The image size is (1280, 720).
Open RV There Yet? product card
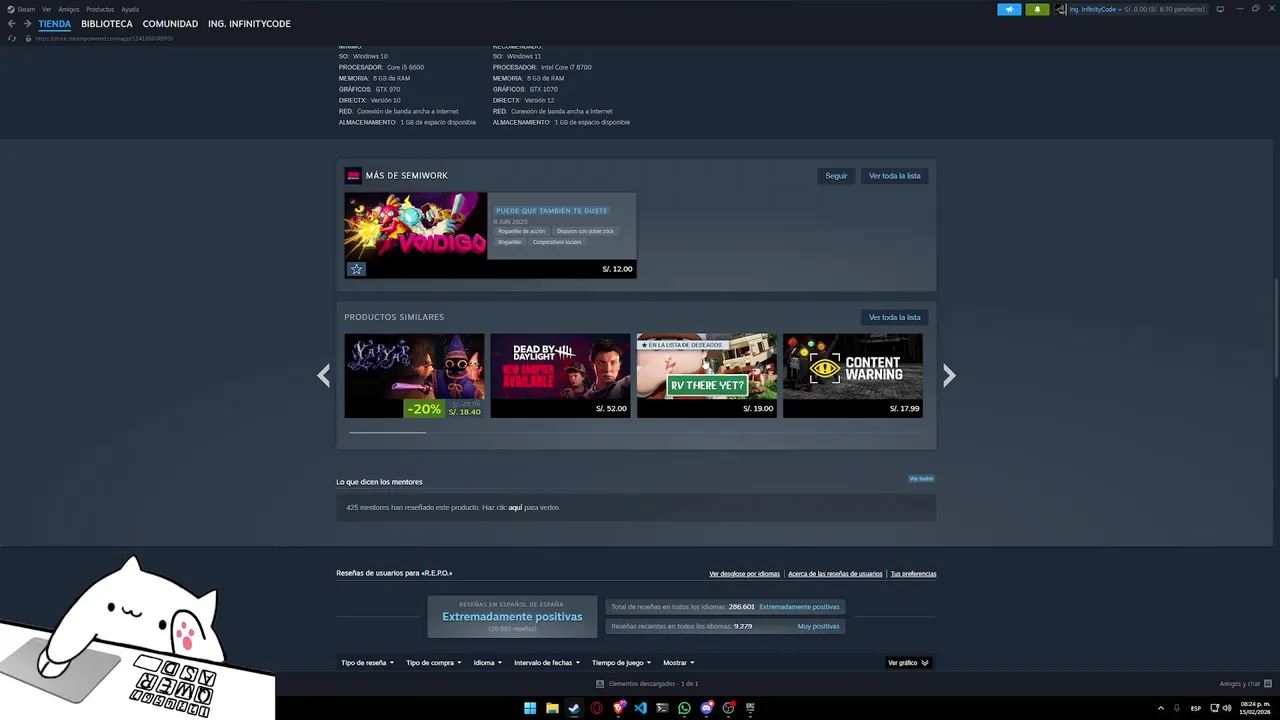click(x=706, y=376)
